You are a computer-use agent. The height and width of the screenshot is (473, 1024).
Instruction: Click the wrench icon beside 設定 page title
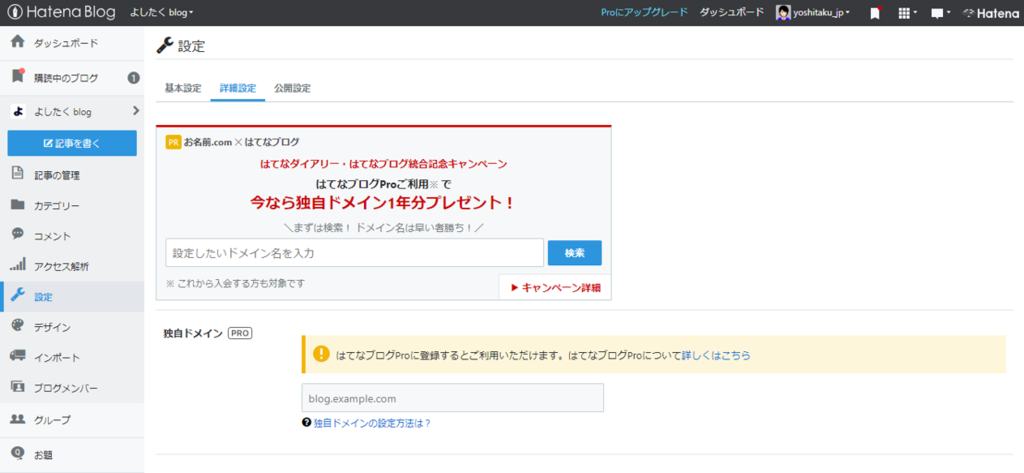pyautogui.click(x=165, y=45)
